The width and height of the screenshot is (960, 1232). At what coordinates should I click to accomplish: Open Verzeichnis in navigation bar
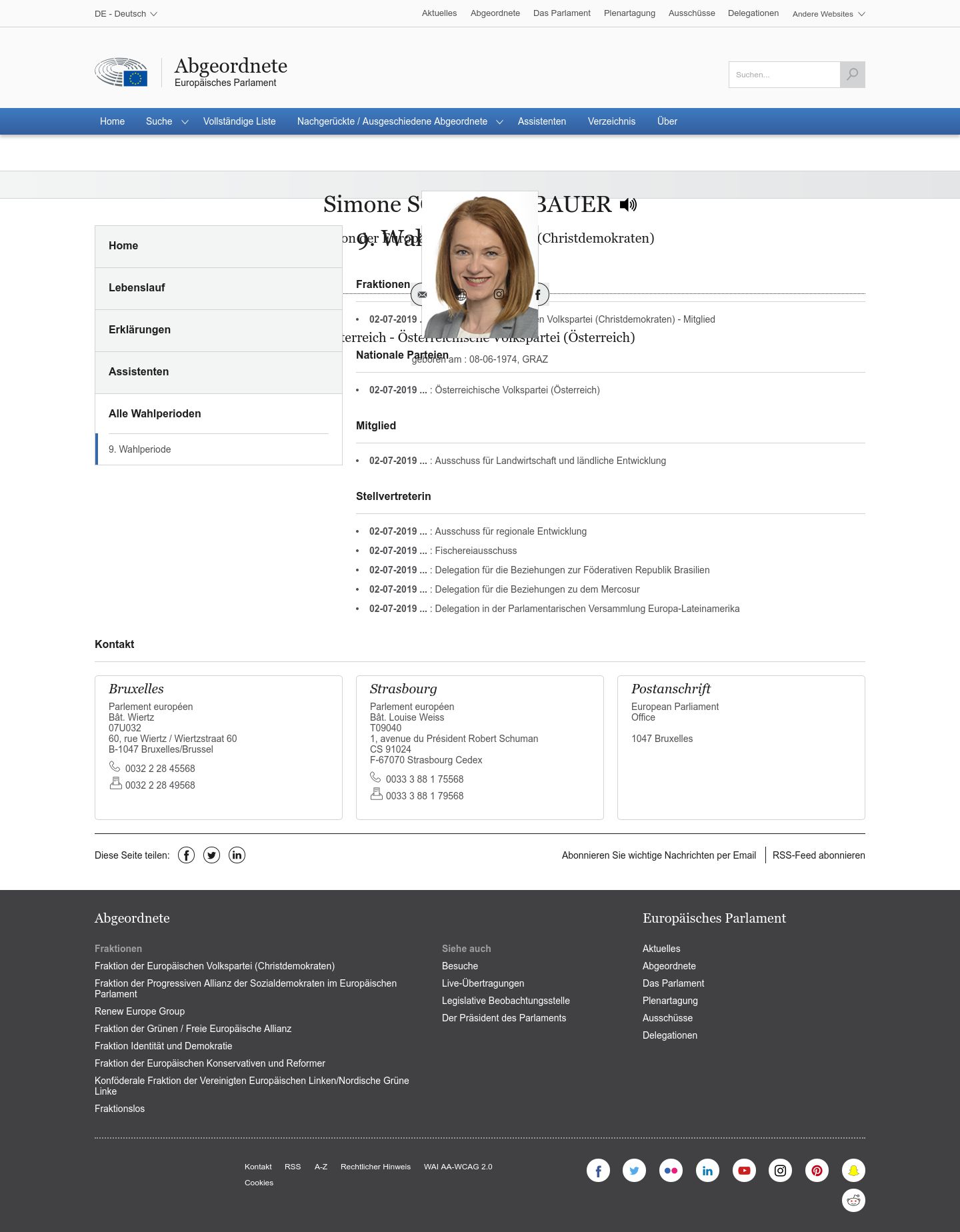click(611, 121)
